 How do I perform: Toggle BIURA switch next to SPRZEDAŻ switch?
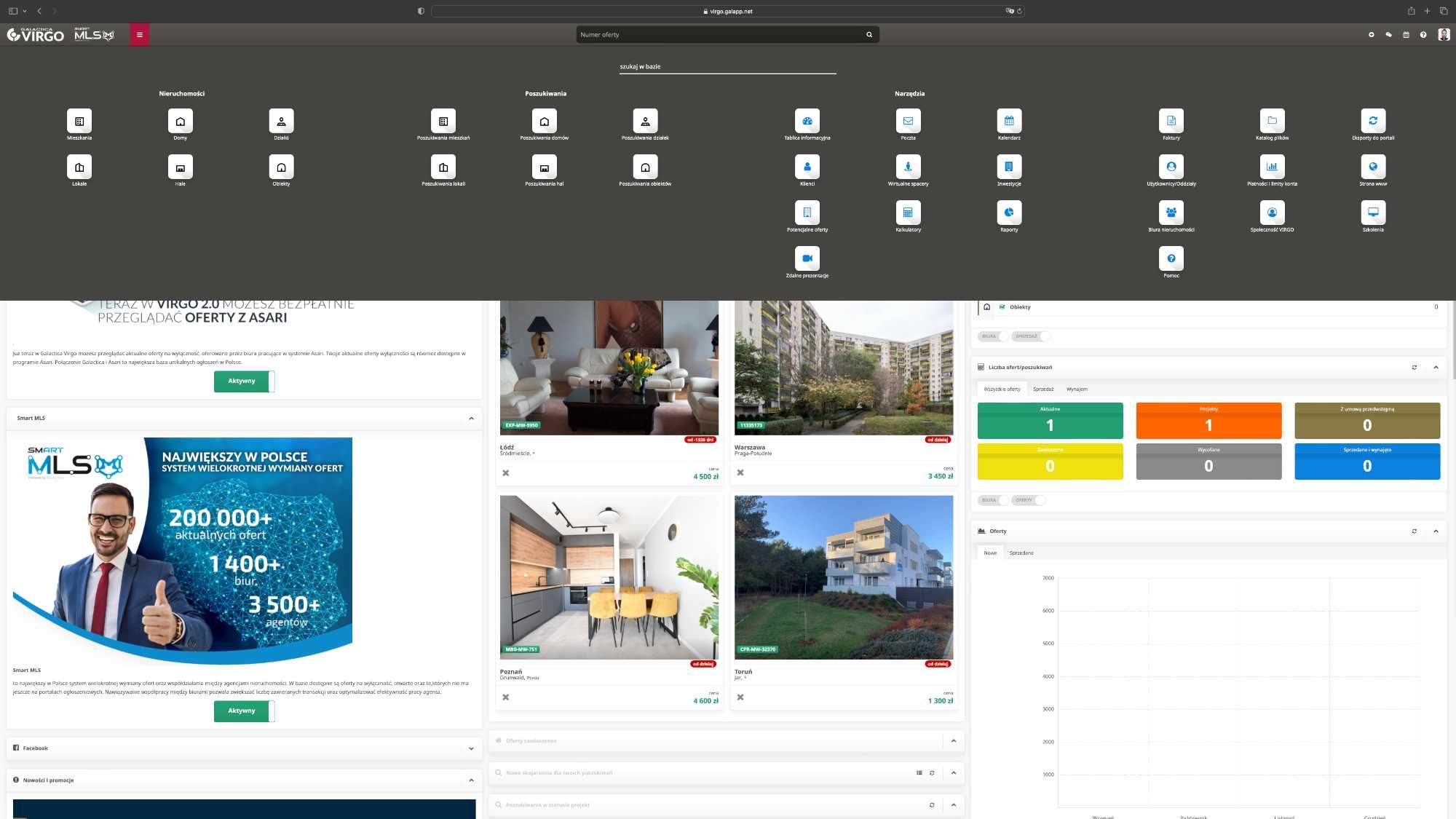(x=993, y=336)
